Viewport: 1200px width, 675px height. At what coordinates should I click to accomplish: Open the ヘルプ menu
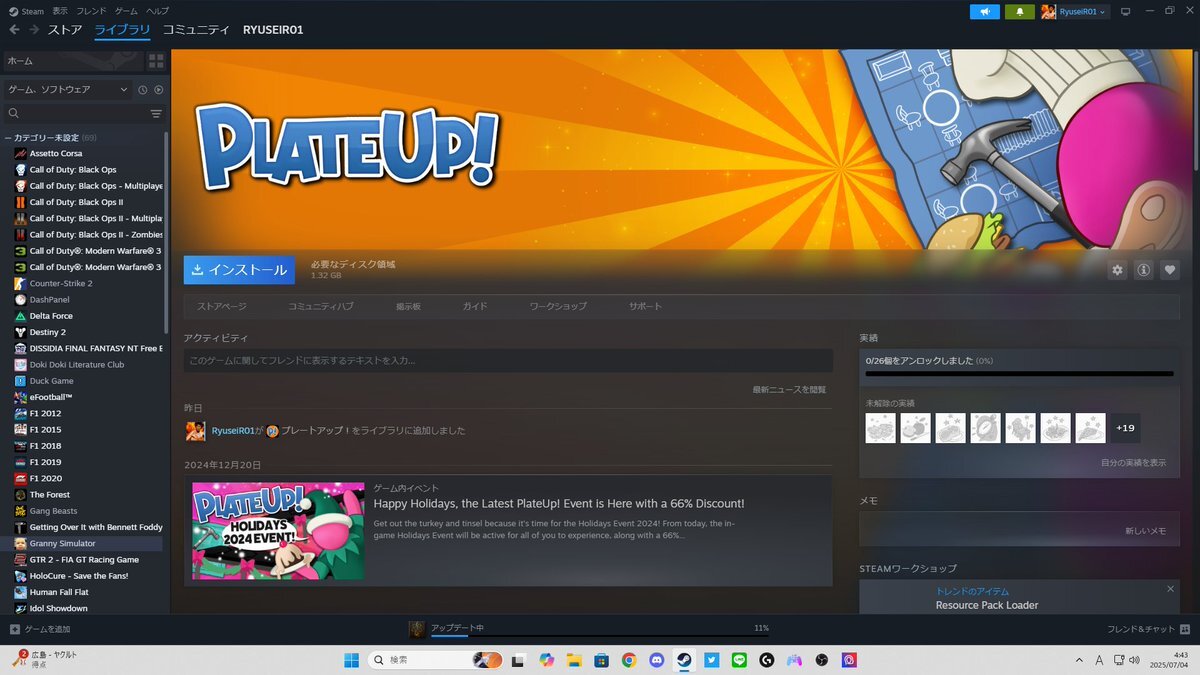[157, 11]
